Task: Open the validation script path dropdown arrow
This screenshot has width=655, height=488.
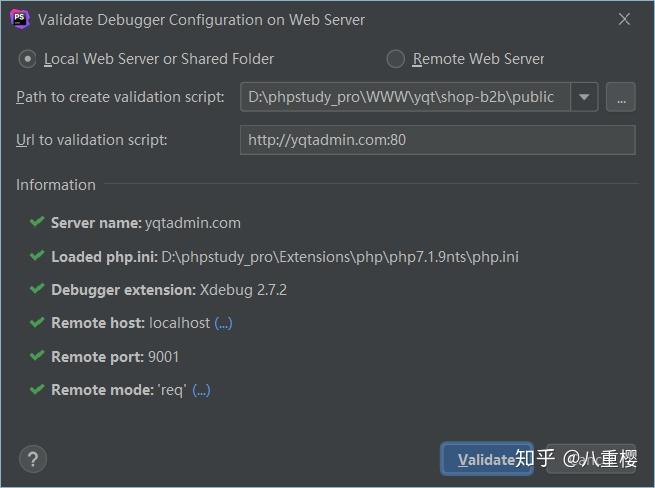Action: [584, 97]
